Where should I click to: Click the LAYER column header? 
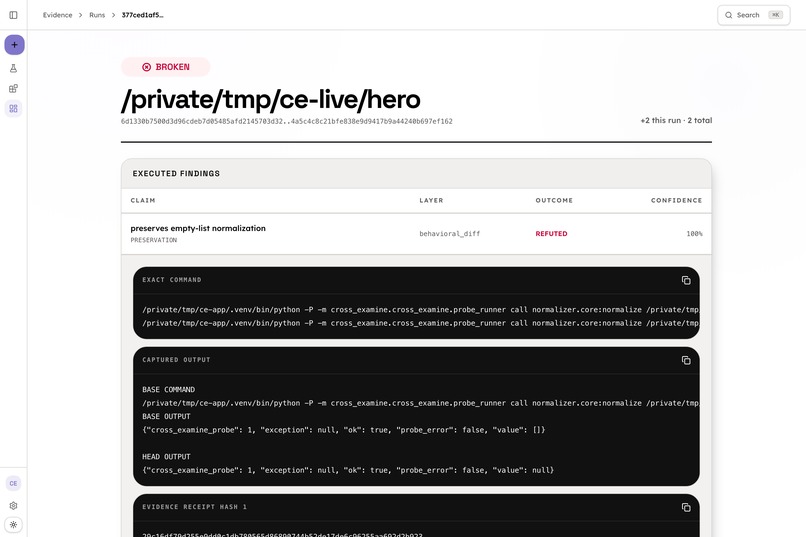tap(431, 200)
